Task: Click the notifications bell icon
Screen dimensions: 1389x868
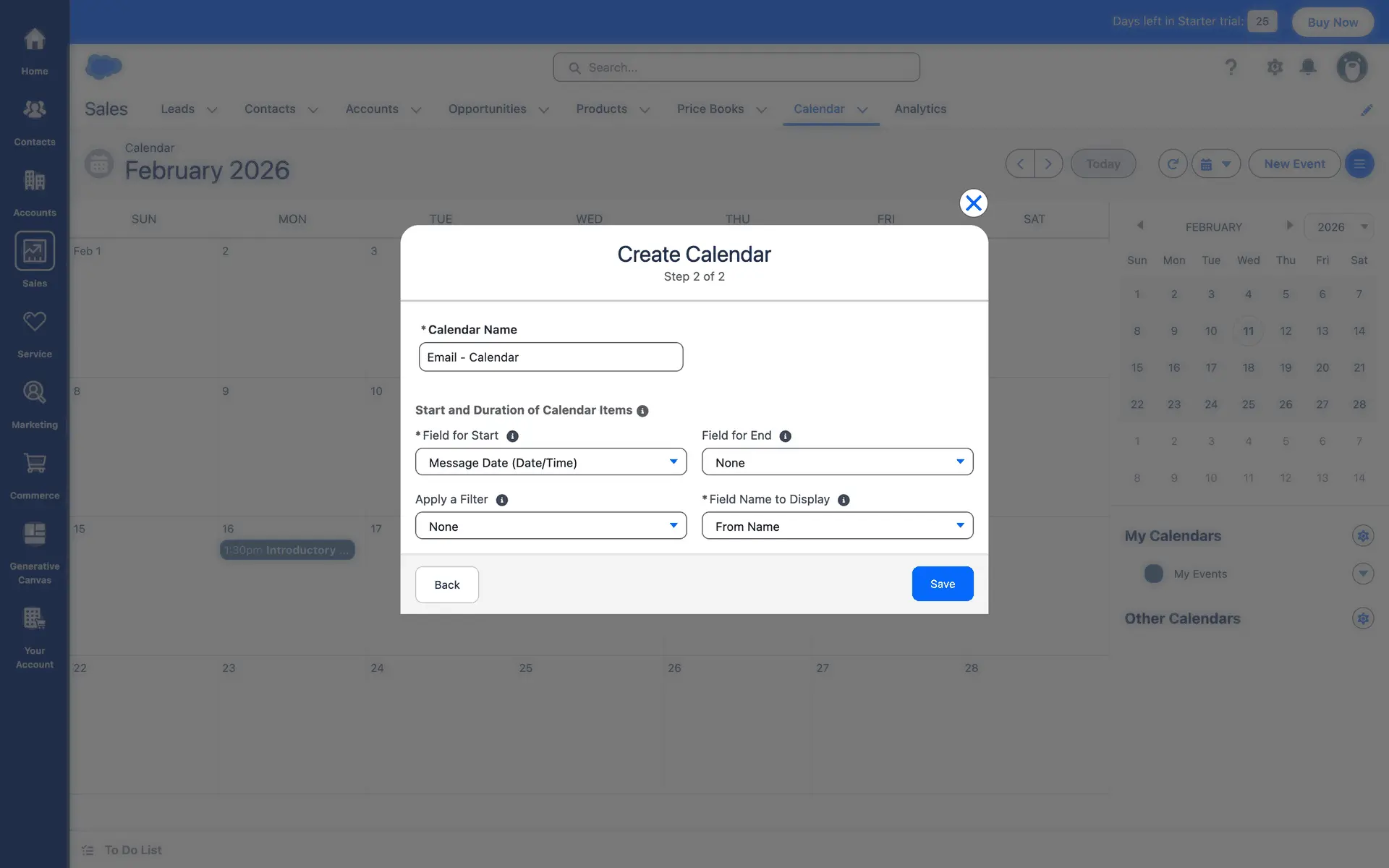Action: pos(1307,67)
